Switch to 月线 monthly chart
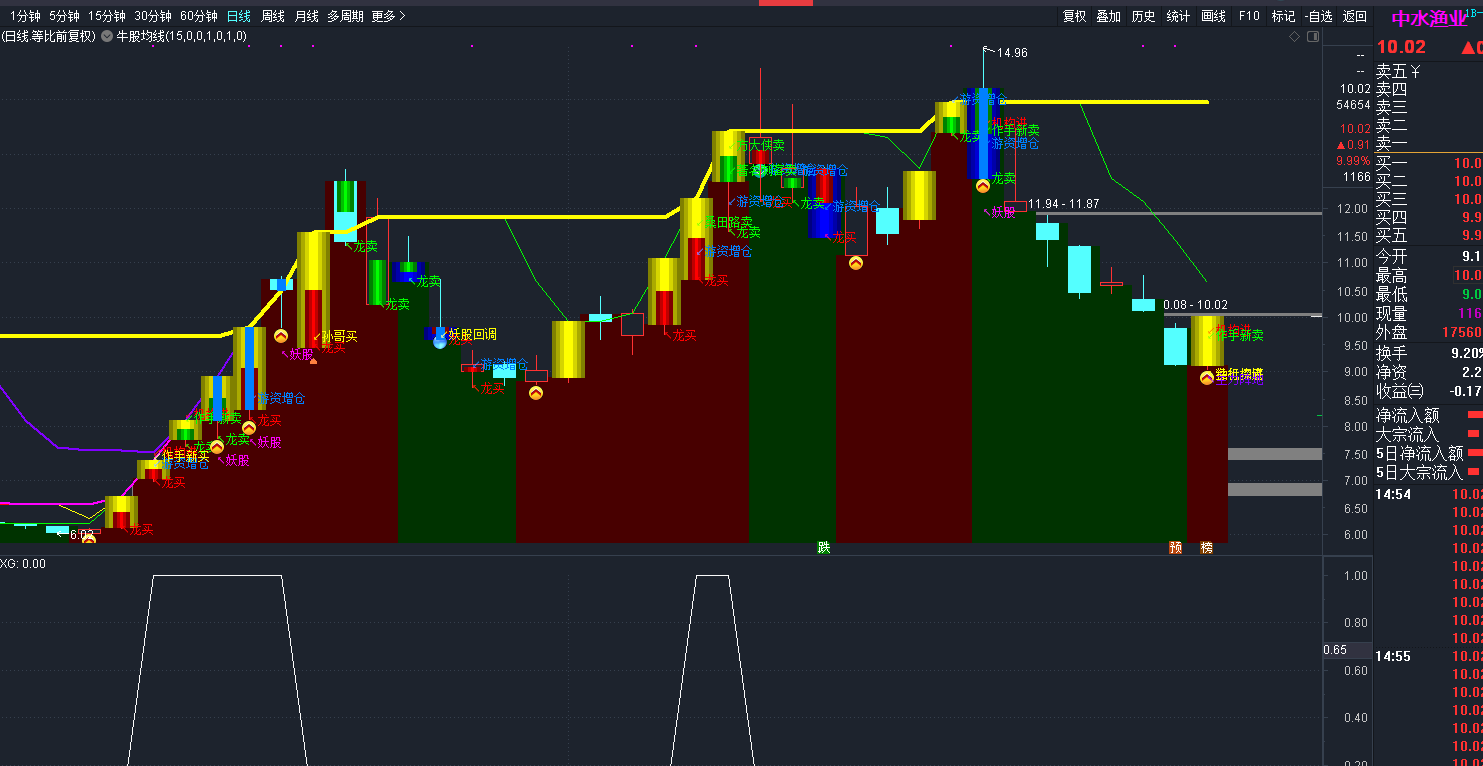Screen dimensions: 1483x766 pyautogui.click(x=306, y=16)
